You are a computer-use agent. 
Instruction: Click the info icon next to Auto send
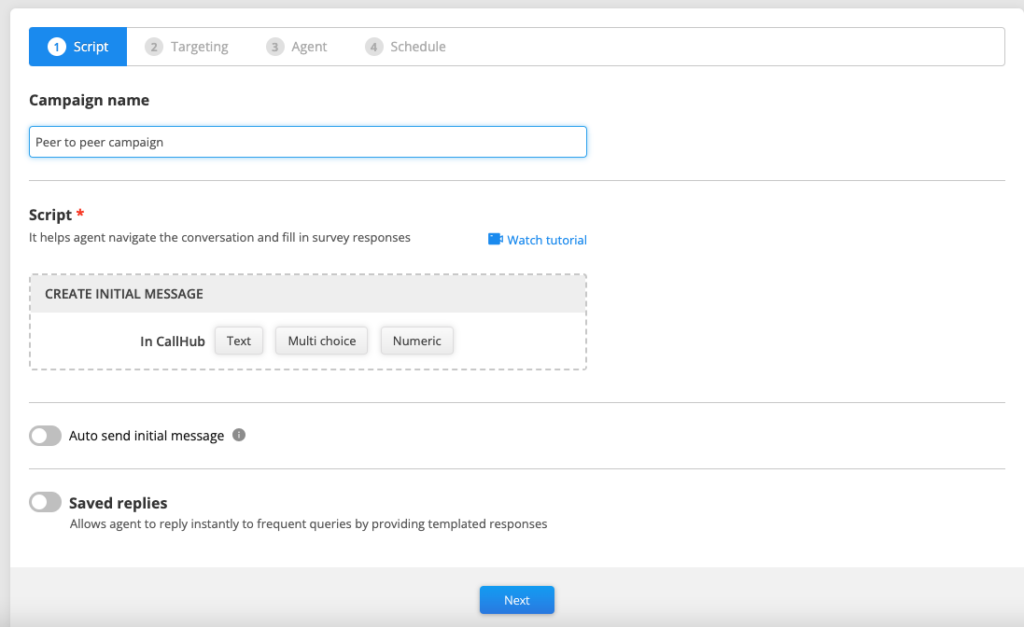239,435
